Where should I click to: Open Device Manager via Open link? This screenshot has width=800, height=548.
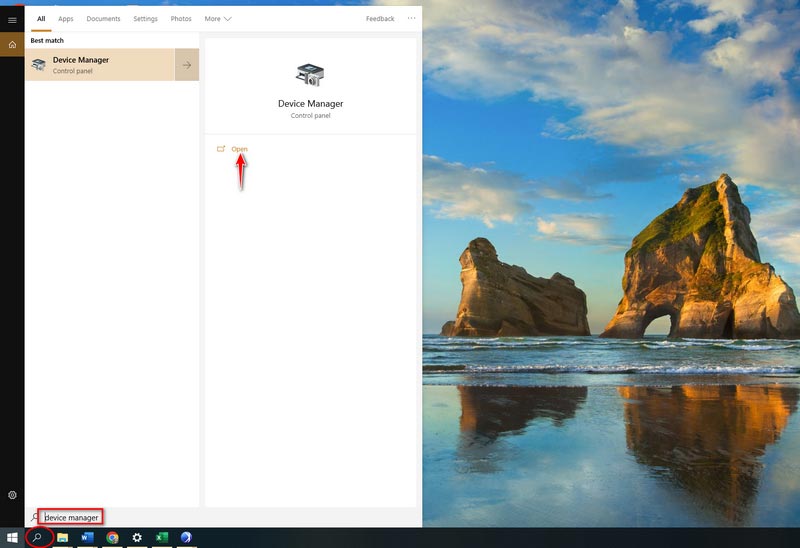tap(239, 149)
